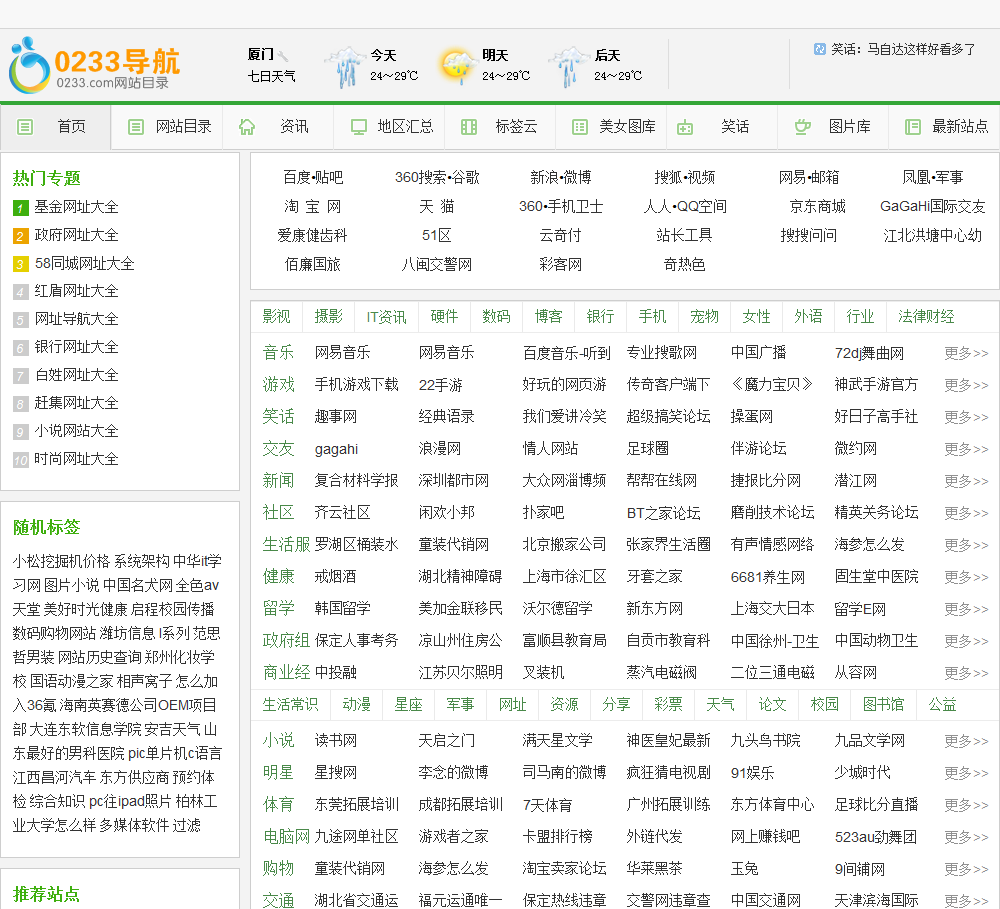Open the 百度•贴吧 link
Viewport: 1000px width, 909px height.
[312, 177]
